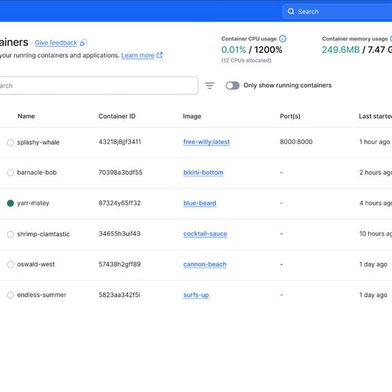Click the containers list search input
Screen dimensions: 392x392
(98, 86)
